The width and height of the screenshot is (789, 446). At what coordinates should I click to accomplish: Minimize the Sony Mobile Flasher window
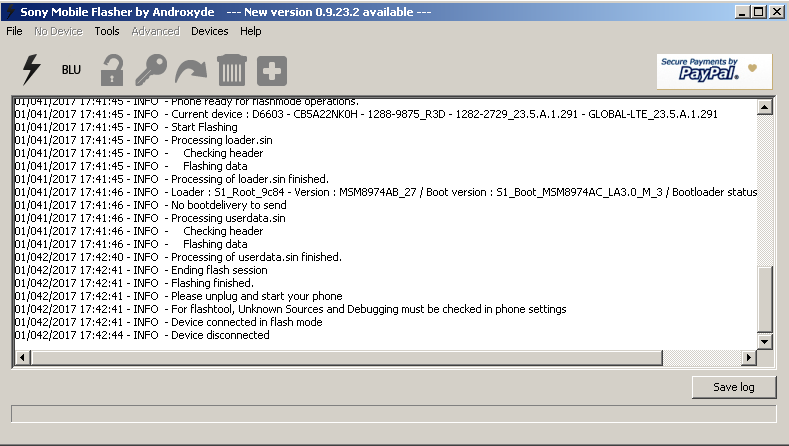742,12
